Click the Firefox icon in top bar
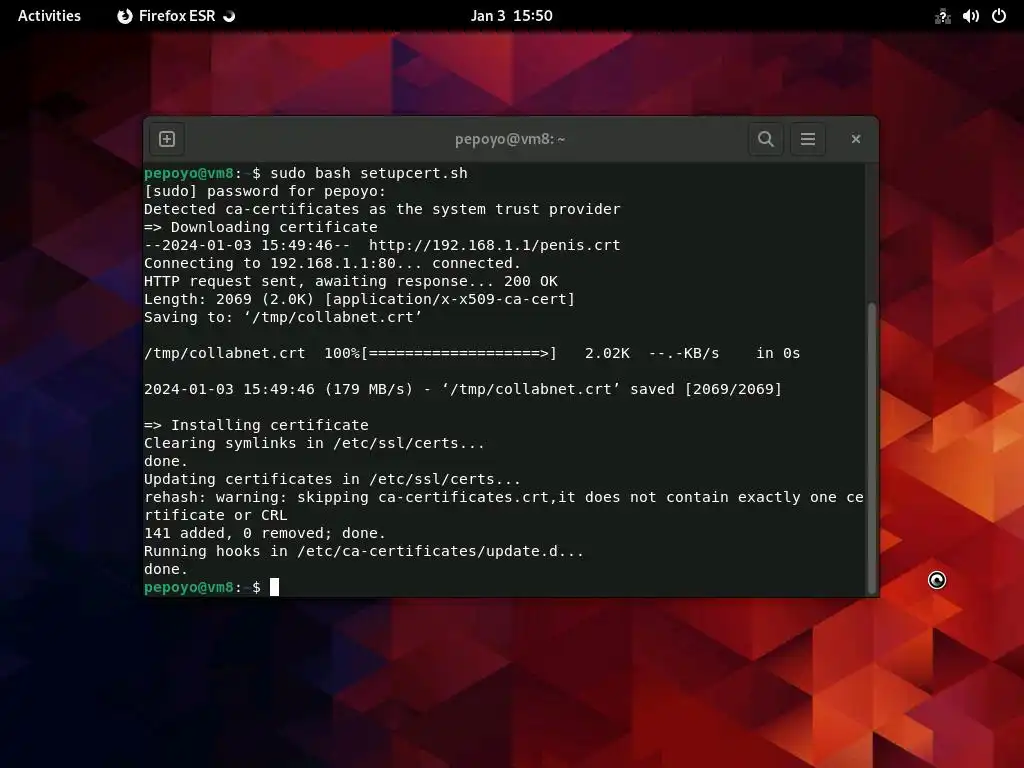 point(125,16)
